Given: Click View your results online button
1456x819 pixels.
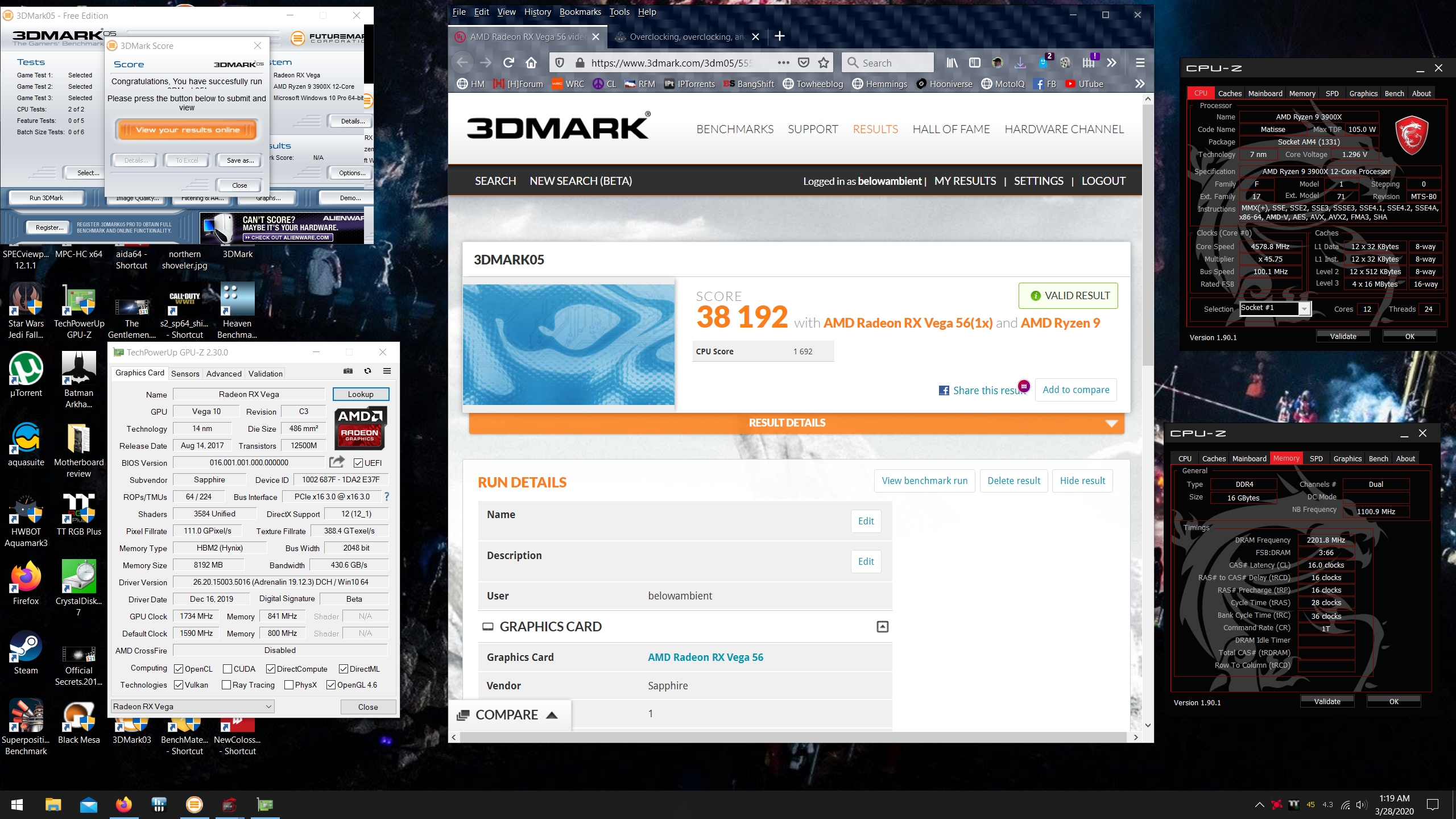Looking at the screenshot, I should (x=187, y=130).
